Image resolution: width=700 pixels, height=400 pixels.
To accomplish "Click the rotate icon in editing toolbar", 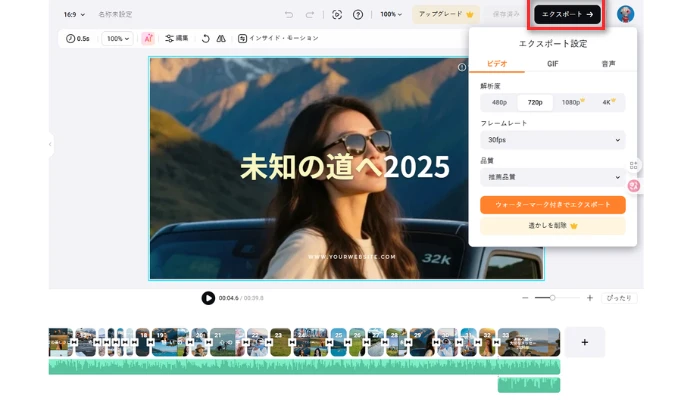I will pyautogui.click(x=205, y=38).
